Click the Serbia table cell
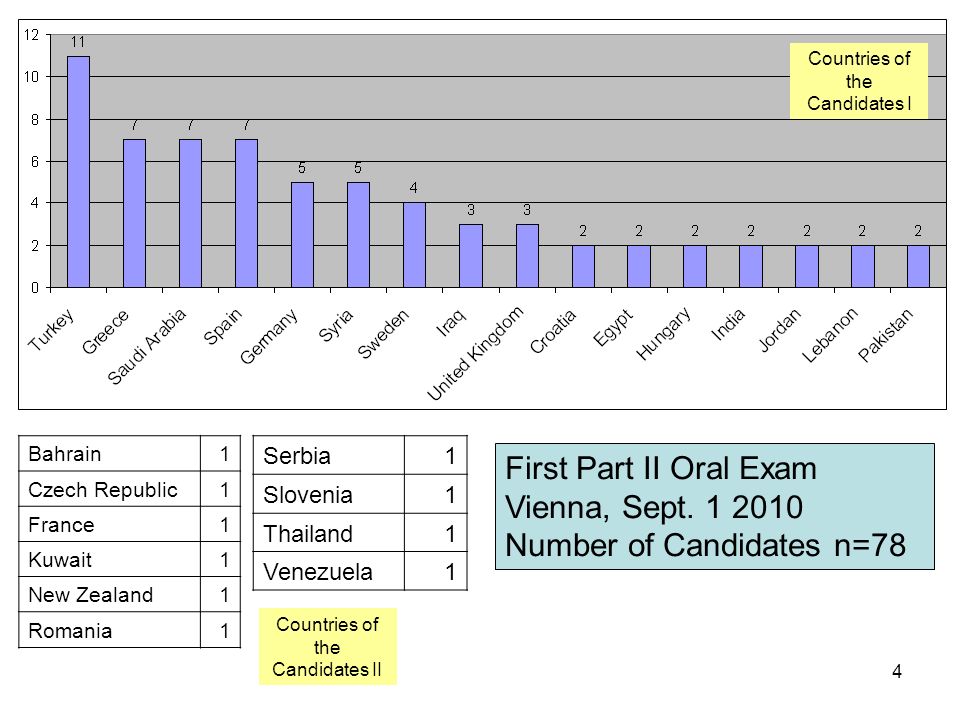This screenshot has height=720, width=960. [x=328, y=456]
